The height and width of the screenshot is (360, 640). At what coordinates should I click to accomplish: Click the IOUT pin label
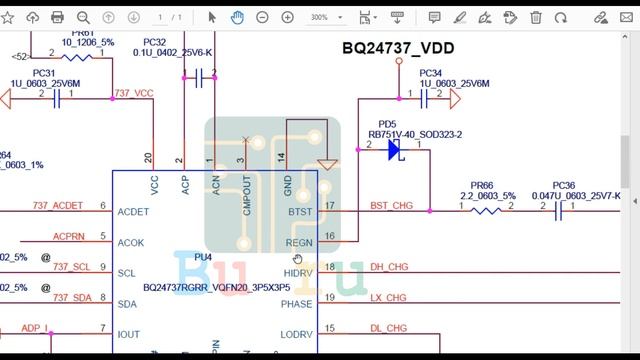[x=129, y=335]
